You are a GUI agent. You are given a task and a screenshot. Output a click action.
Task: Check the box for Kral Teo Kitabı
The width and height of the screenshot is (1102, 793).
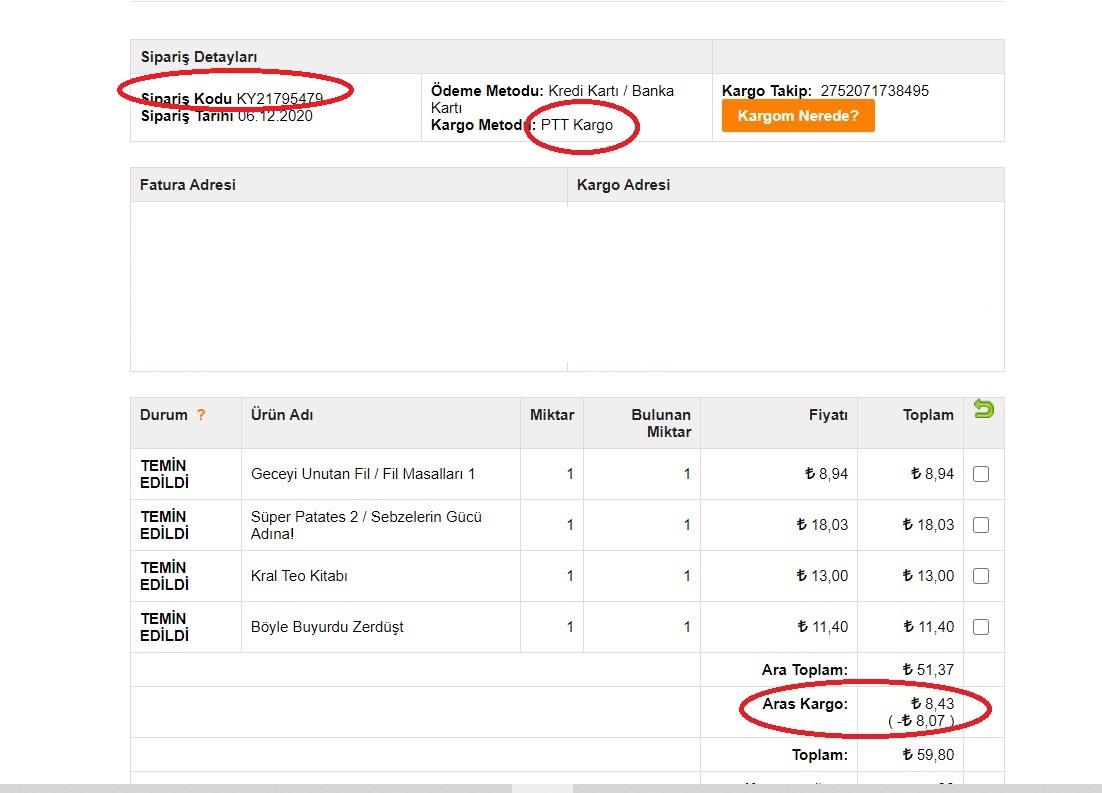(x=981, y=576)
